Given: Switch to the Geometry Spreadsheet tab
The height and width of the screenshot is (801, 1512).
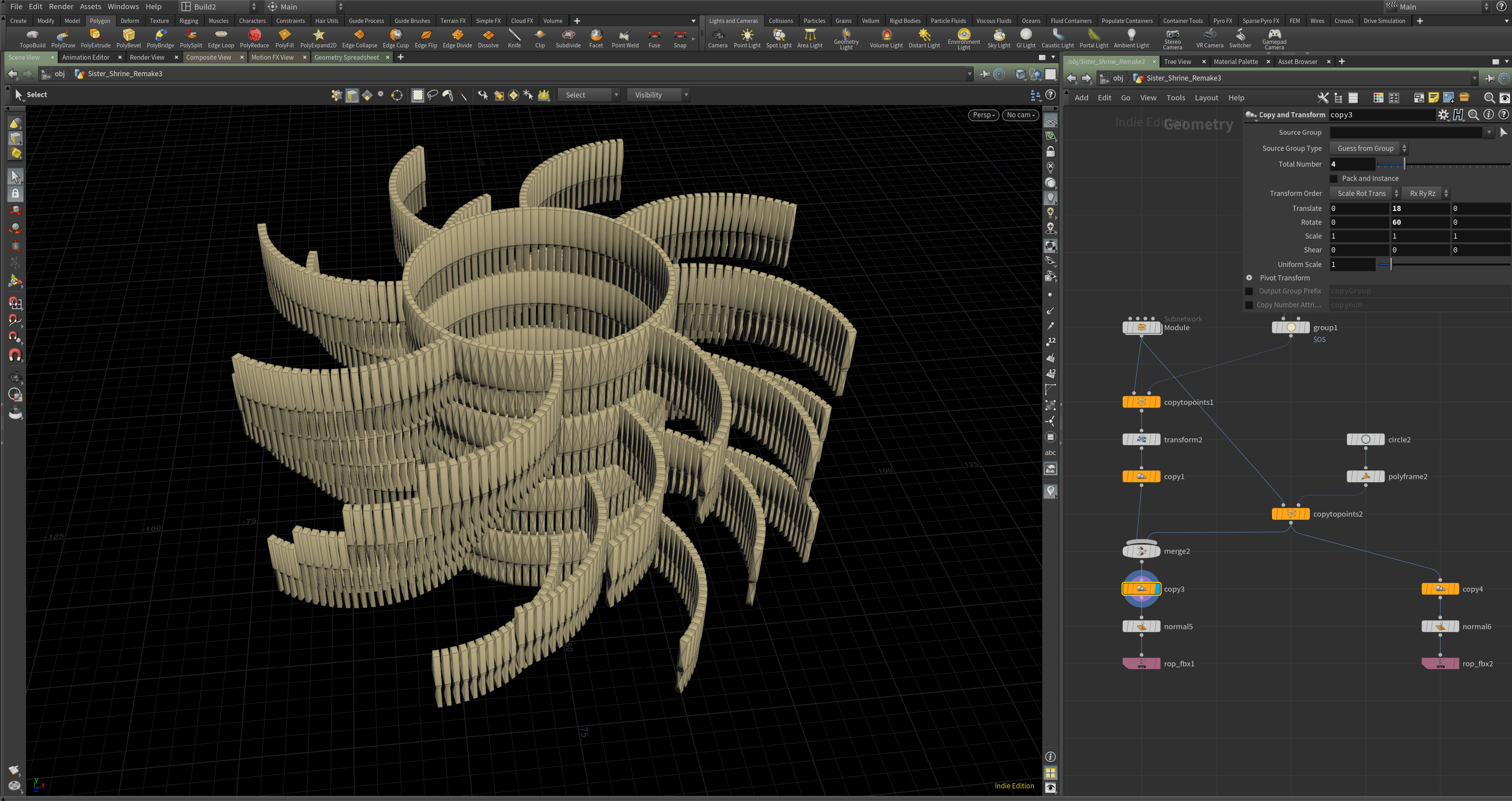Looking at the screenshot, I should [346, 57].
